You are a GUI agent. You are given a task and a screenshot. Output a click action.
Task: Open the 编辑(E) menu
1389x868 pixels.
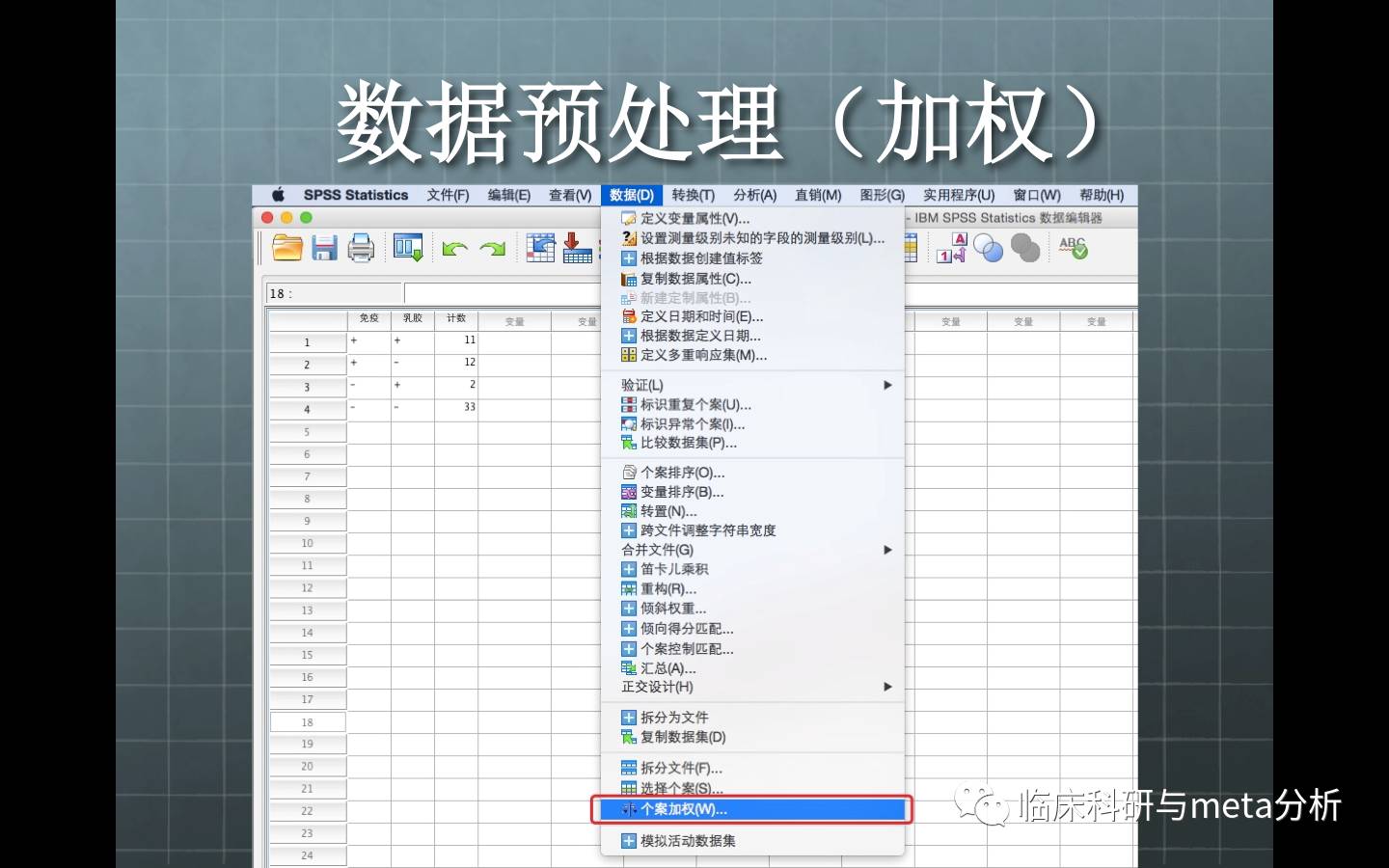tap(509, 195)
